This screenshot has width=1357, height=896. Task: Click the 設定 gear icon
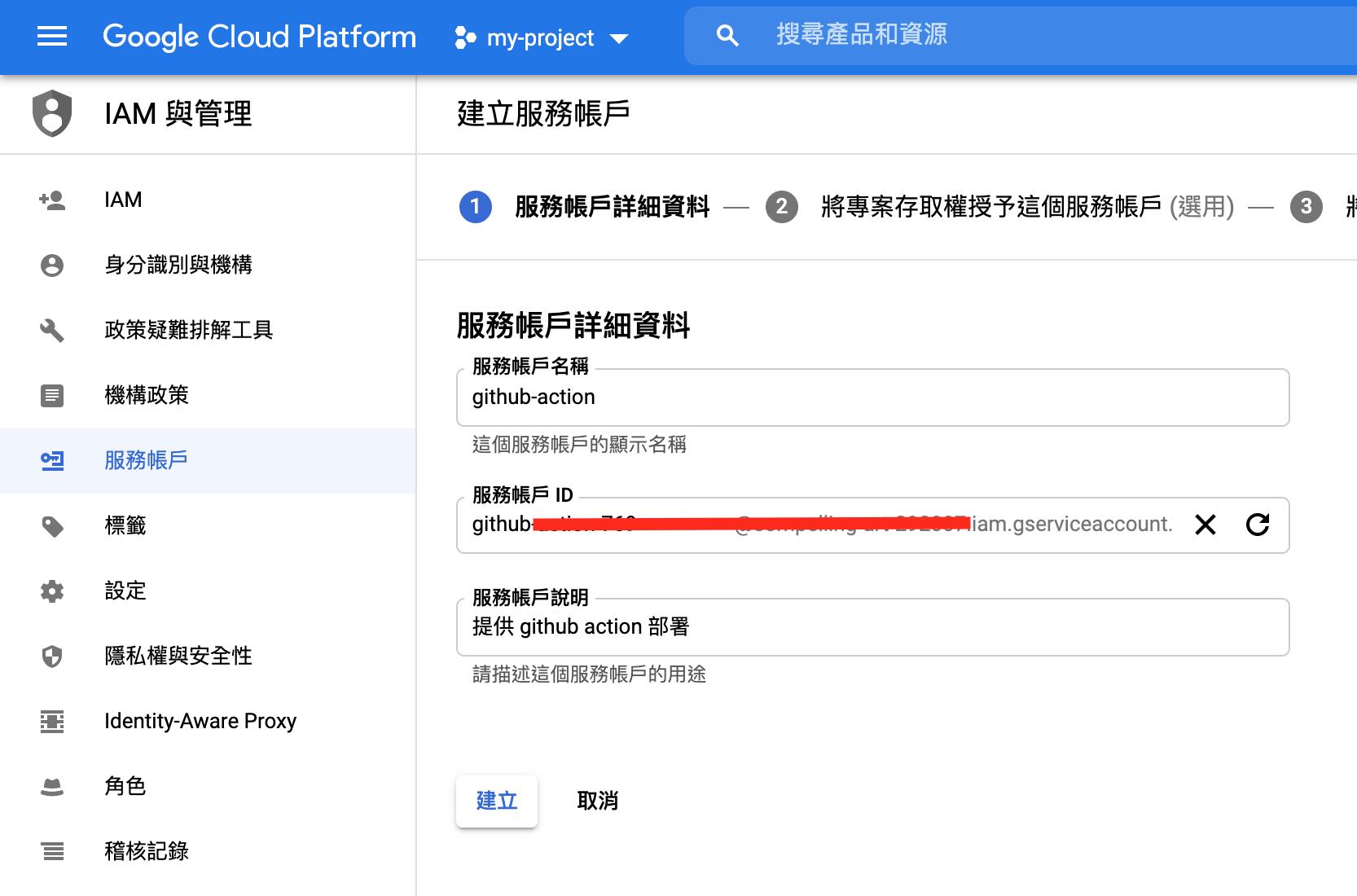[52, 591]
